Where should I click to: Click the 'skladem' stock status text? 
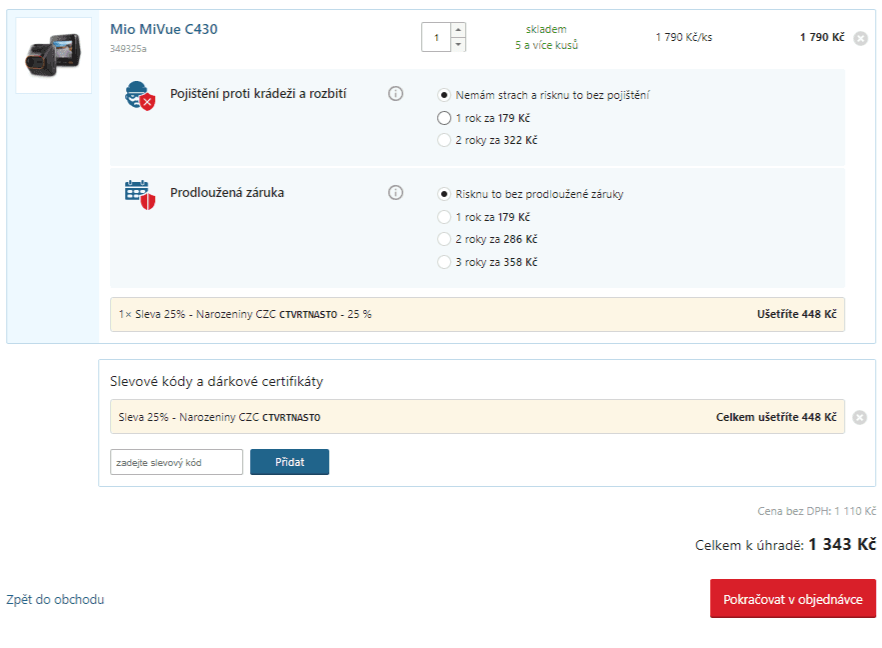(x=546, y=29)
